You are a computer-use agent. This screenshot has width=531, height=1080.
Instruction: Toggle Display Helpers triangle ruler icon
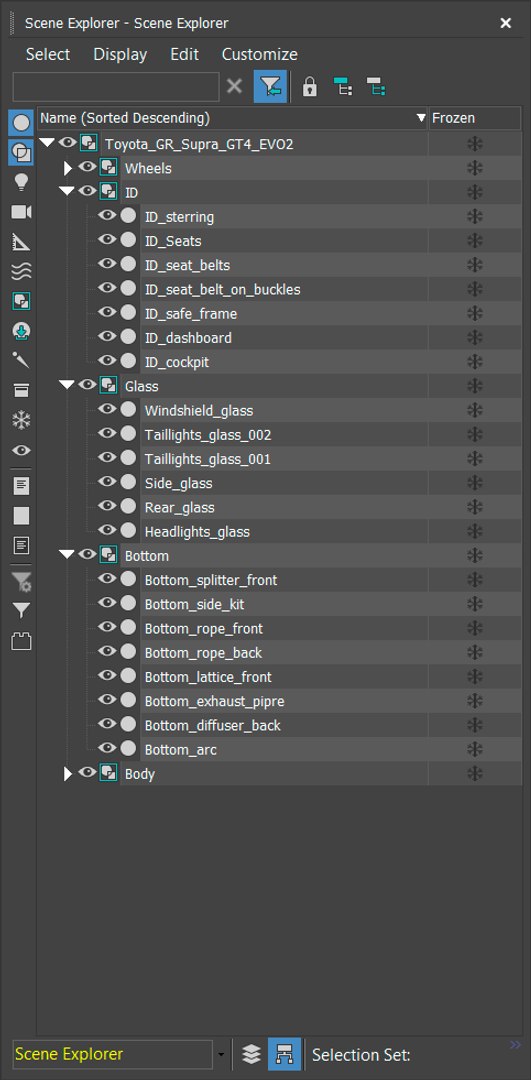[x=21, y=242]
